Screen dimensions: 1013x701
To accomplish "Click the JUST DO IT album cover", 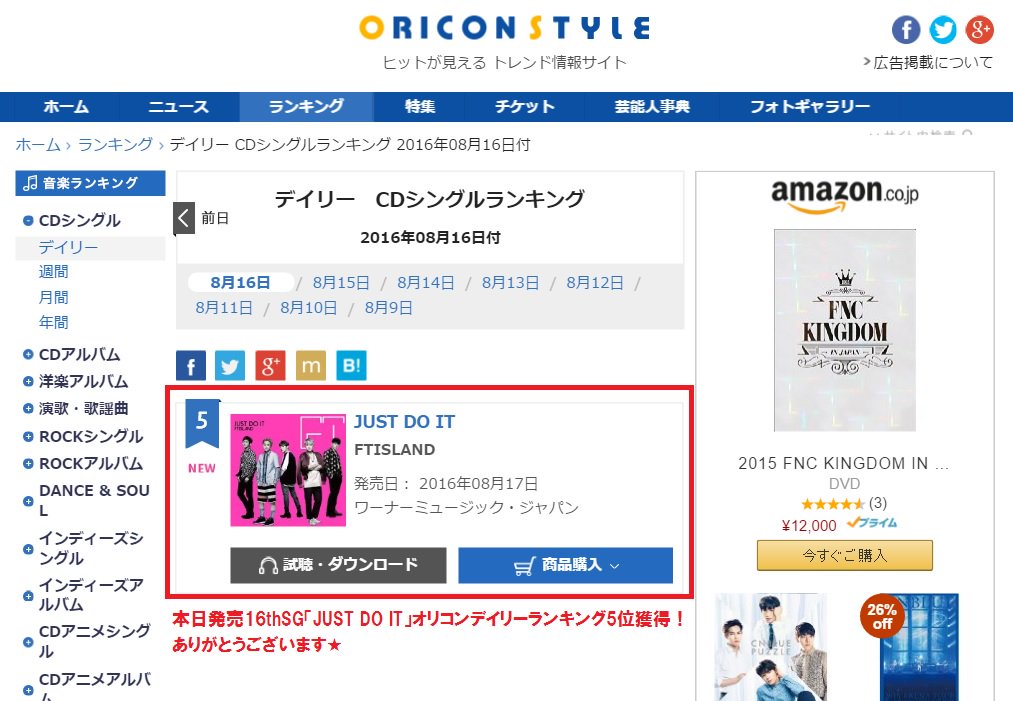I will coord(288,470).
